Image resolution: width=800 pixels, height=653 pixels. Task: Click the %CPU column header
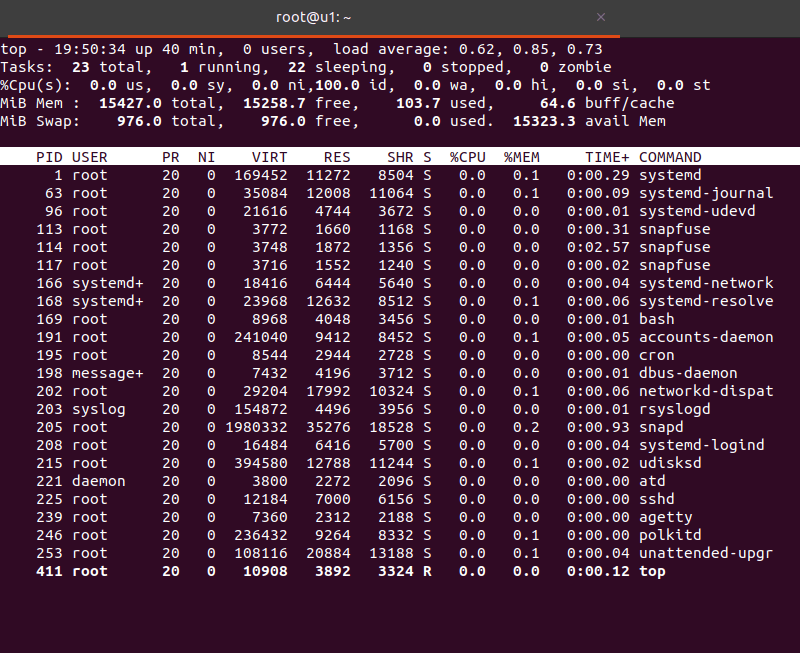pos(467,157)
